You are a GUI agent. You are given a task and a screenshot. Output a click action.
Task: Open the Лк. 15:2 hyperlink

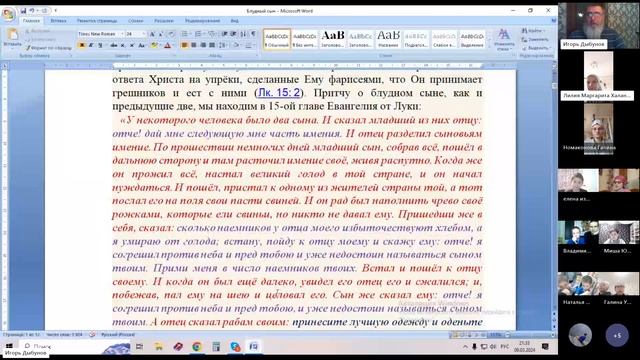click(279, 93)
